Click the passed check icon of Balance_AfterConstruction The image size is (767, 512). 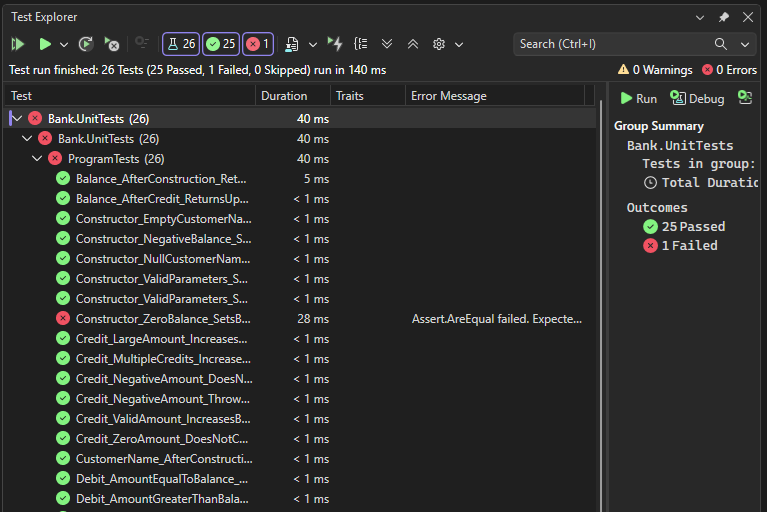pyautogui.click(x=63, y=178)
